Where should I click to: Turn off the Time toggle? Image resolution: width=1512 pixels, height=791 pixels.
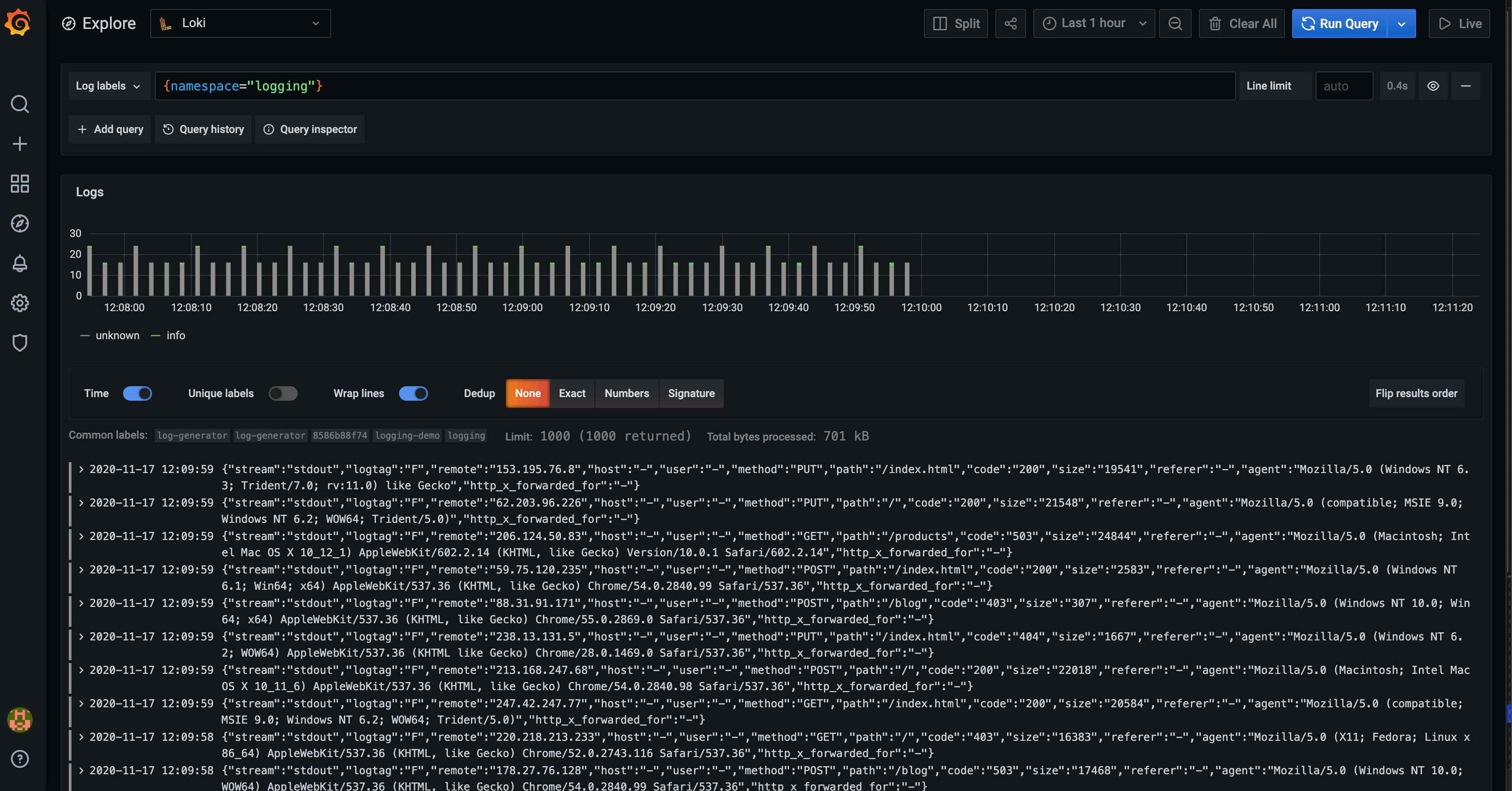click(138, 394)
